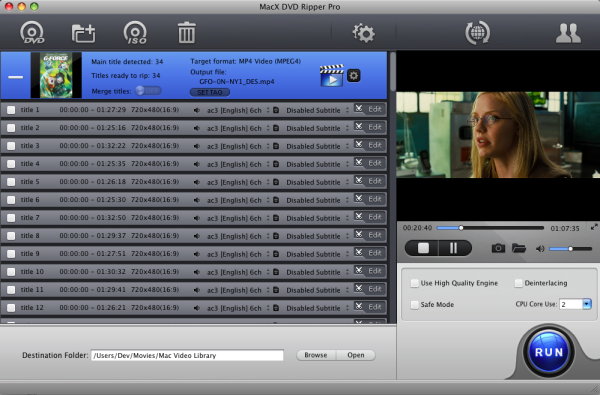Open the snapshot folder icon
600x395 pixels.
(519, 248)
